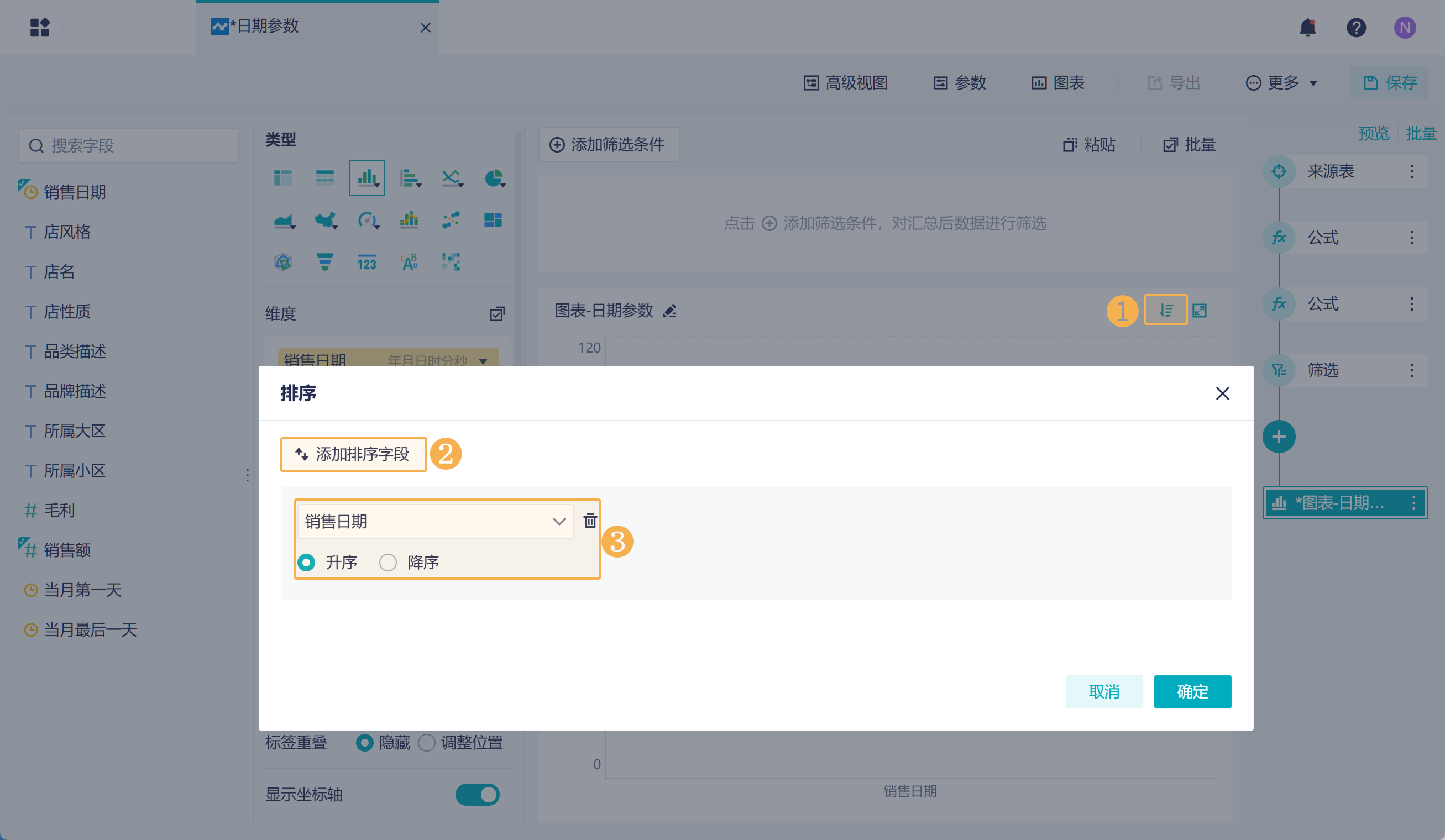The height and width of the screenshot is (840, 1445).
Task: Open options for *图表-日期 step
Action: click(1414, 503)
